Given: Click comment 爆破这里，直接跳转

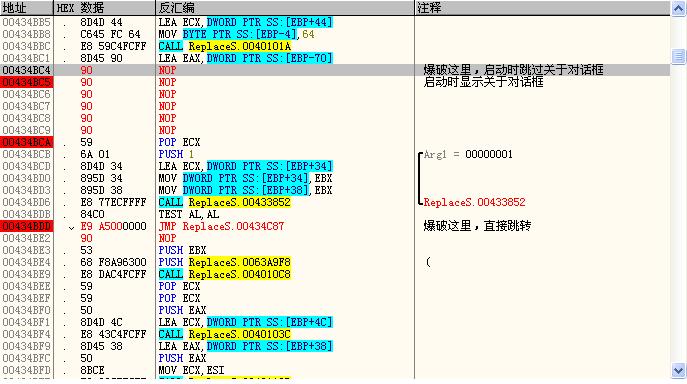Looking at the screenshot, I should pos(477,226).
